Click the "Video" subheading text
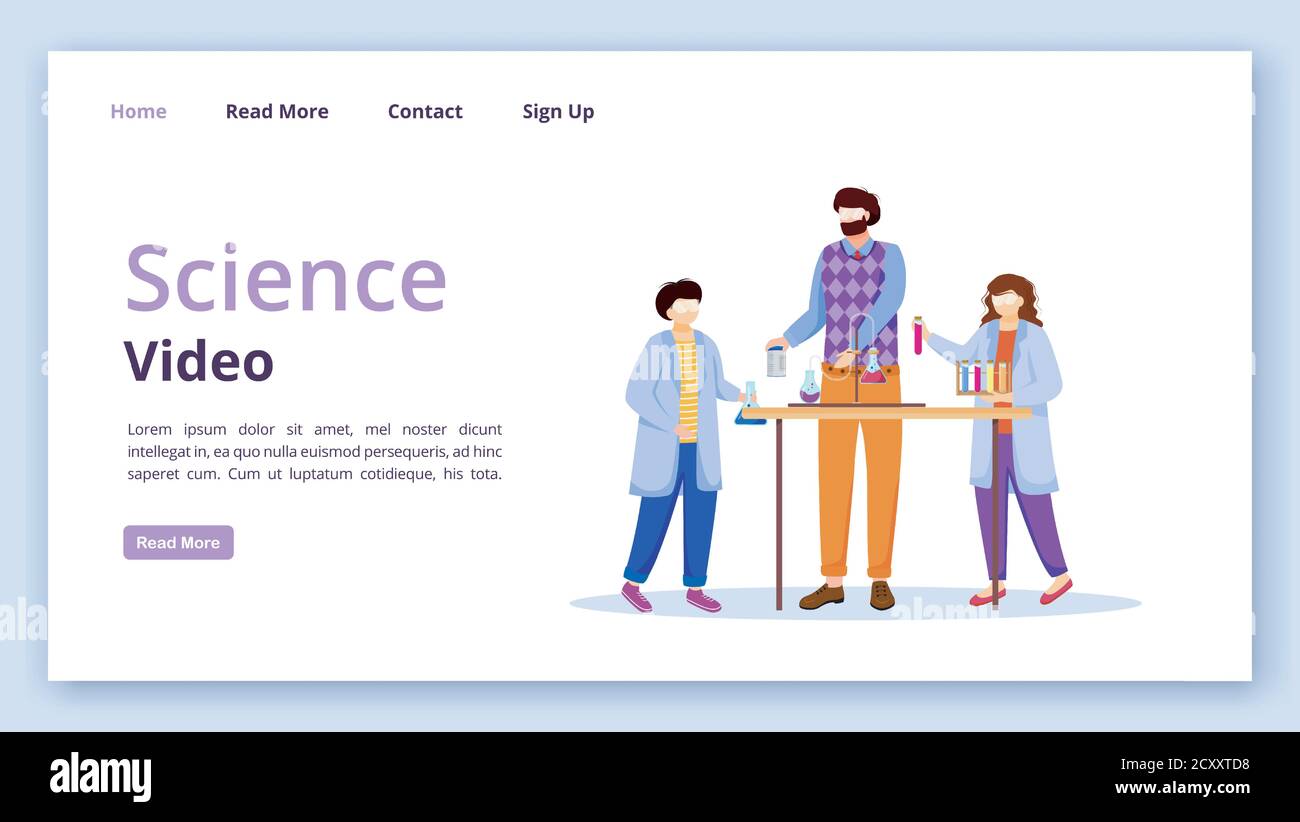The image size is (1300, 822). tap(198, 361)
